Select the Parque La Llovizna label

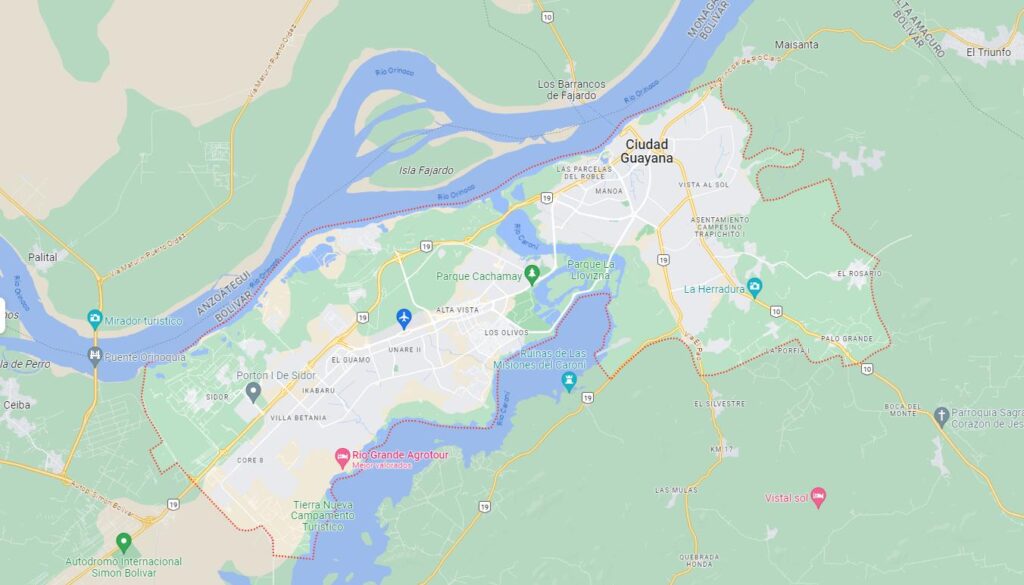(x=590, y=270)
